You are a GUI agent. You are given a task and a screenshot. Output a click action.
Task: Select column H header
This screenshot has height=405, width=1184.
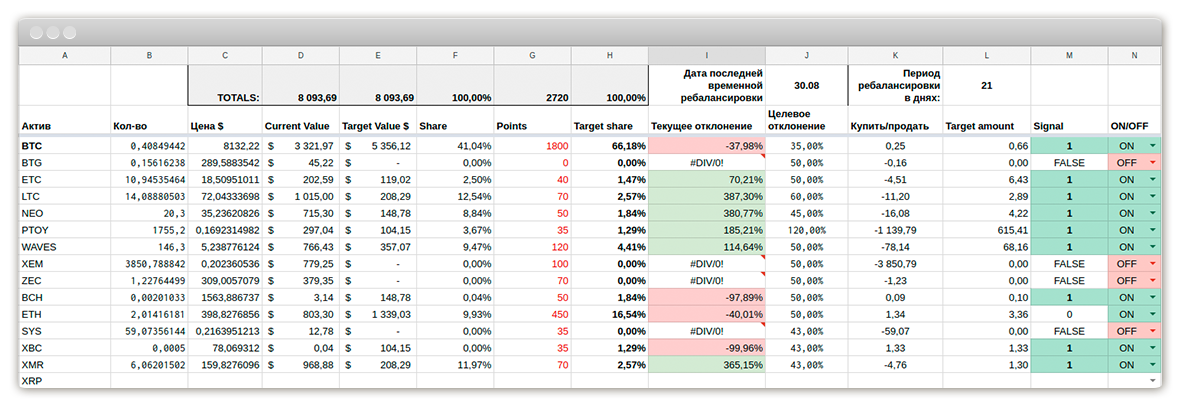[609, 56]
